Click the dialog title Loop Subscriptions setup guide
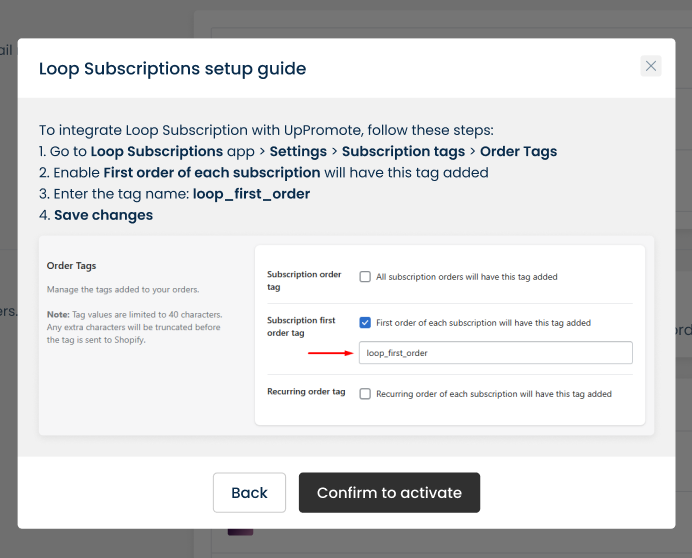This screenshot has width=692, height=558. tap(172, 69)
